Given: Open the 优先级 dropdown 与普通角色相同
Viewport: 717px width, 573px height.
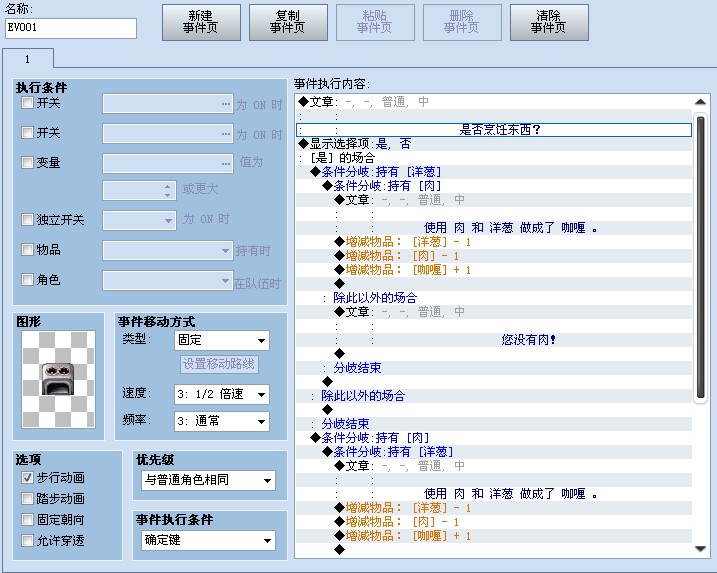Looking at the screenshot, I should point(209,480).
